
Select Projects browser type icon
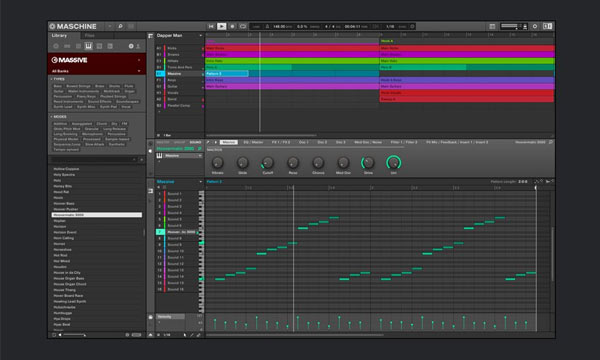click(56, 46)
